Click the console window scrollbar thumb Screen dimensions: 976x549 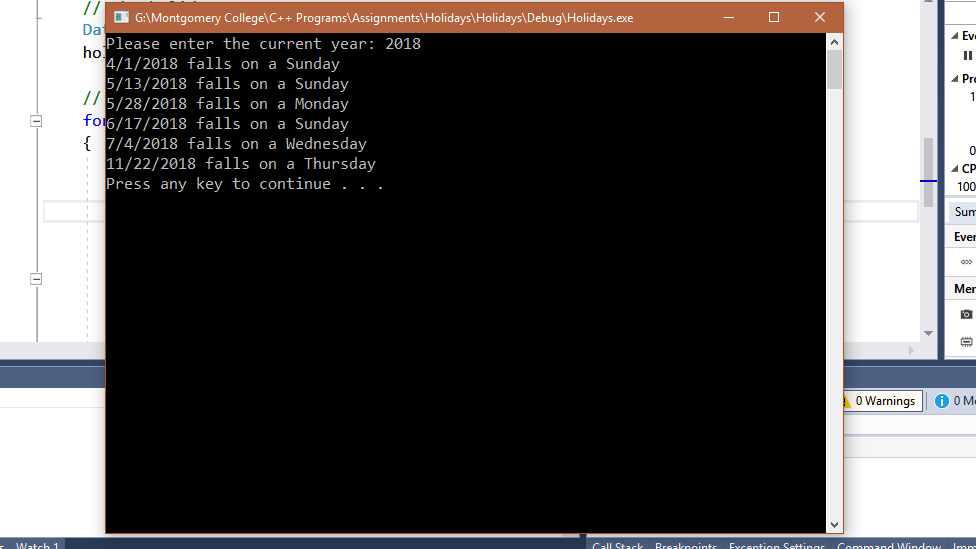click(x=835, y=69)
